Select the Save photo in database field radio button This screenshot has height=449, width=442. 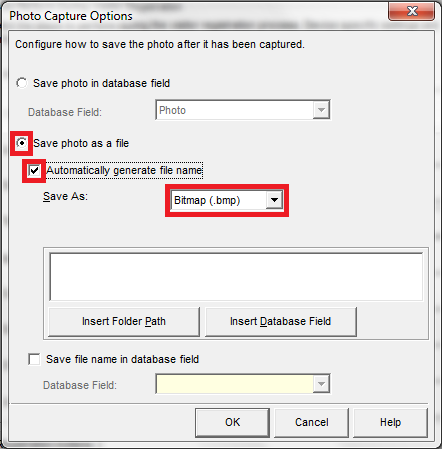22,83
